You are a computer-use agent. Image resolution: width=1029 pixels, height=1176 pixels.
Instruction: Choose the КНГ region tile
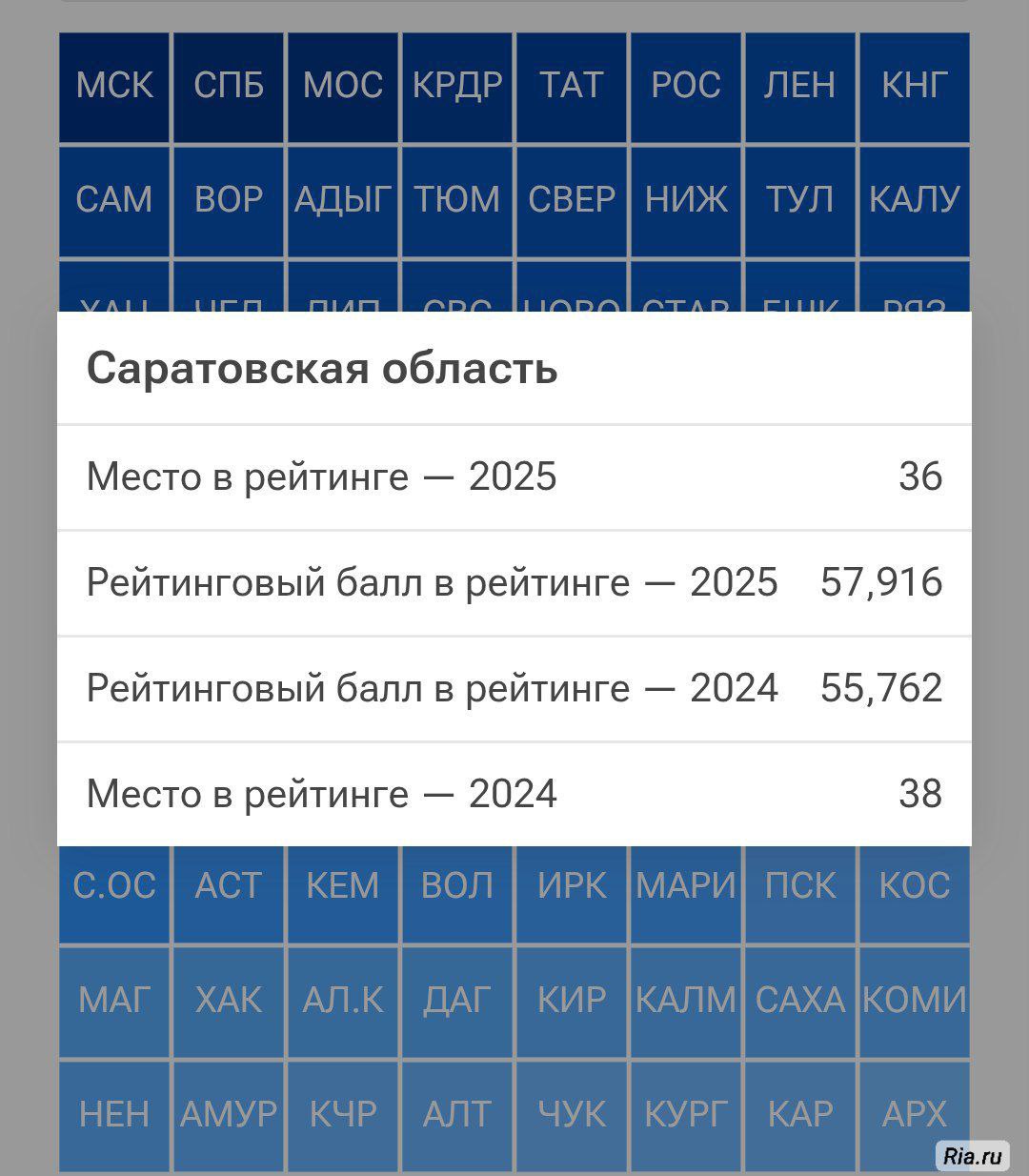click(x=914, y=87)
